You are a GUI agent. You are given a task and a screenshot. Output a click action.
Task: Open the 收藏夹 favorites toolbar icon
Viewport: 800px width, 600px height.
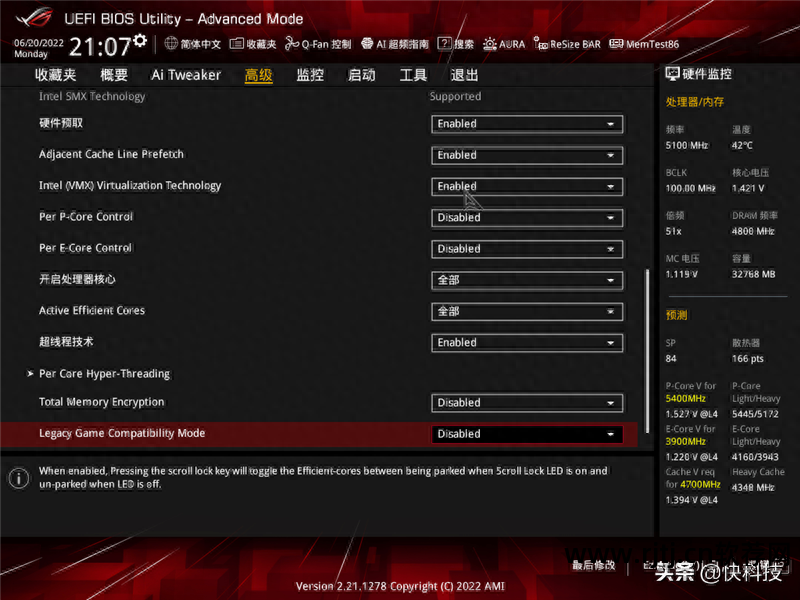[236, 44]
